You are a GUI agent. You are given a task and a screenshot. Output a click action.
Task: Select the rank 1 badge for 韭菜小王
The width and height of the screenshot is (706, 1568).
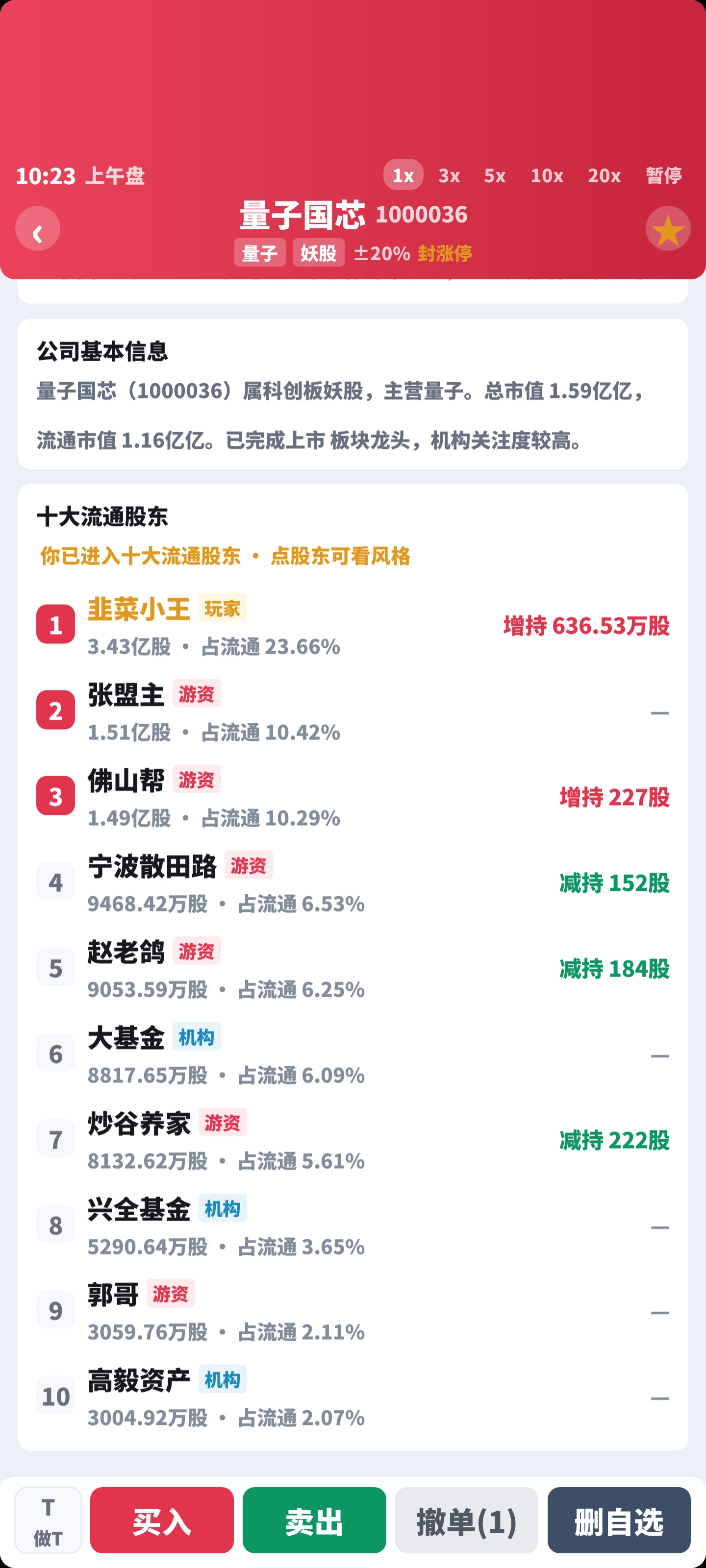(55, 625)
